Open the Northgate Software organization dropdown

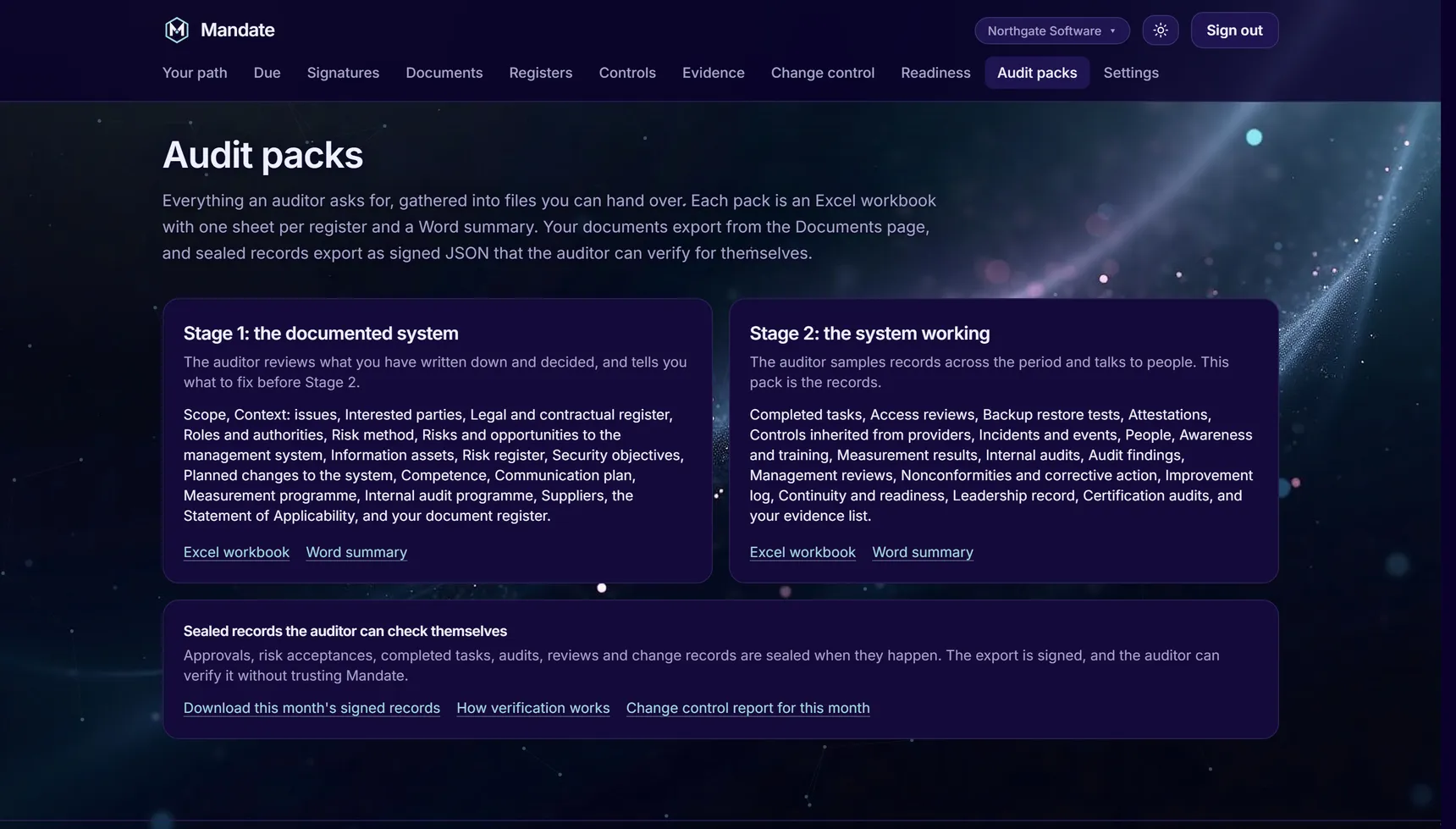(1052, 30)
